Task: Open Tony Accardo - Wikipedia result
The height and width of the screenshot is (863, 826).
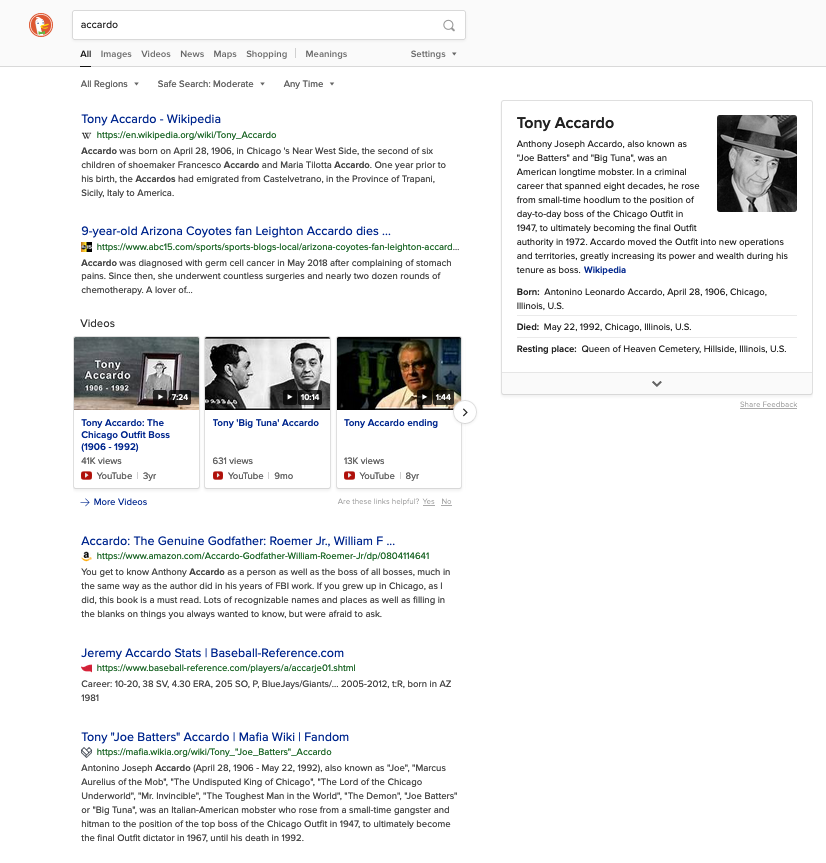Action: (x=151, y=119)
